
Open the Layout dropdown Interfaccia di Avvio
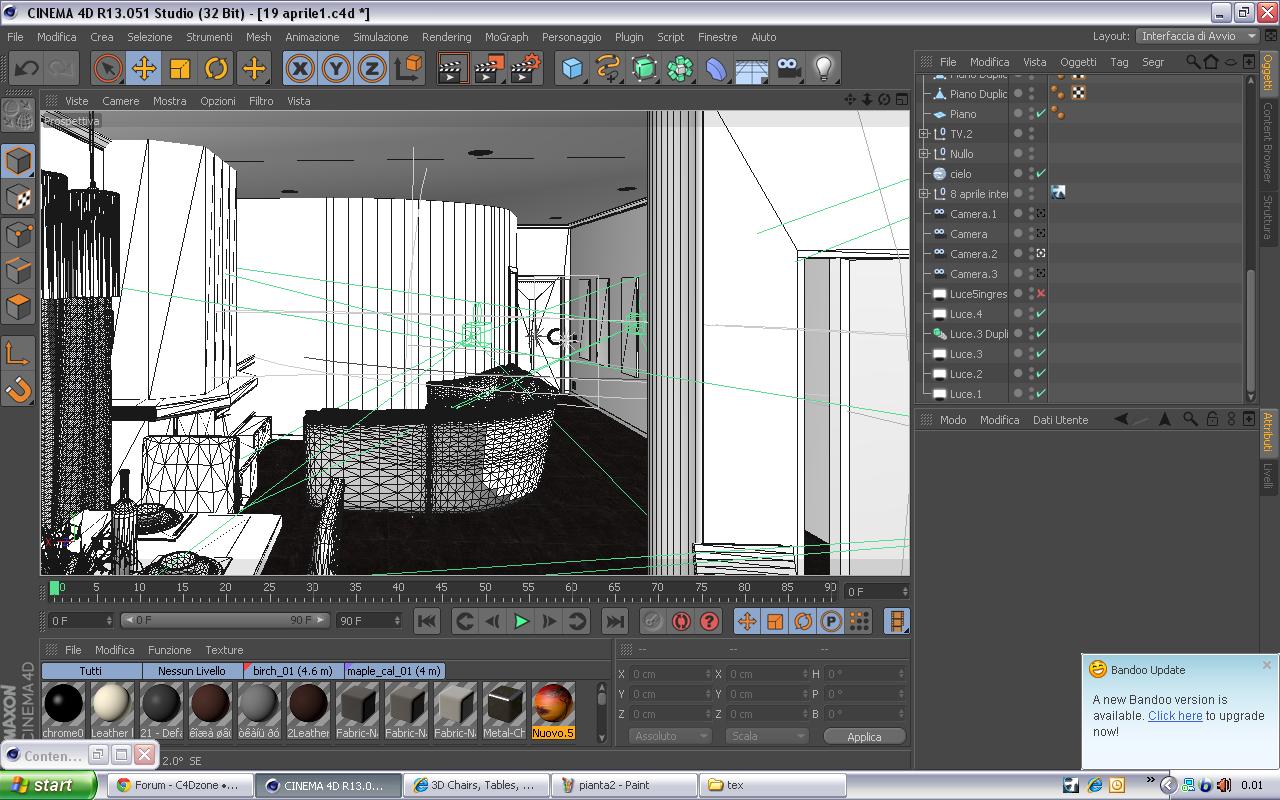[x=1197, y=35]
